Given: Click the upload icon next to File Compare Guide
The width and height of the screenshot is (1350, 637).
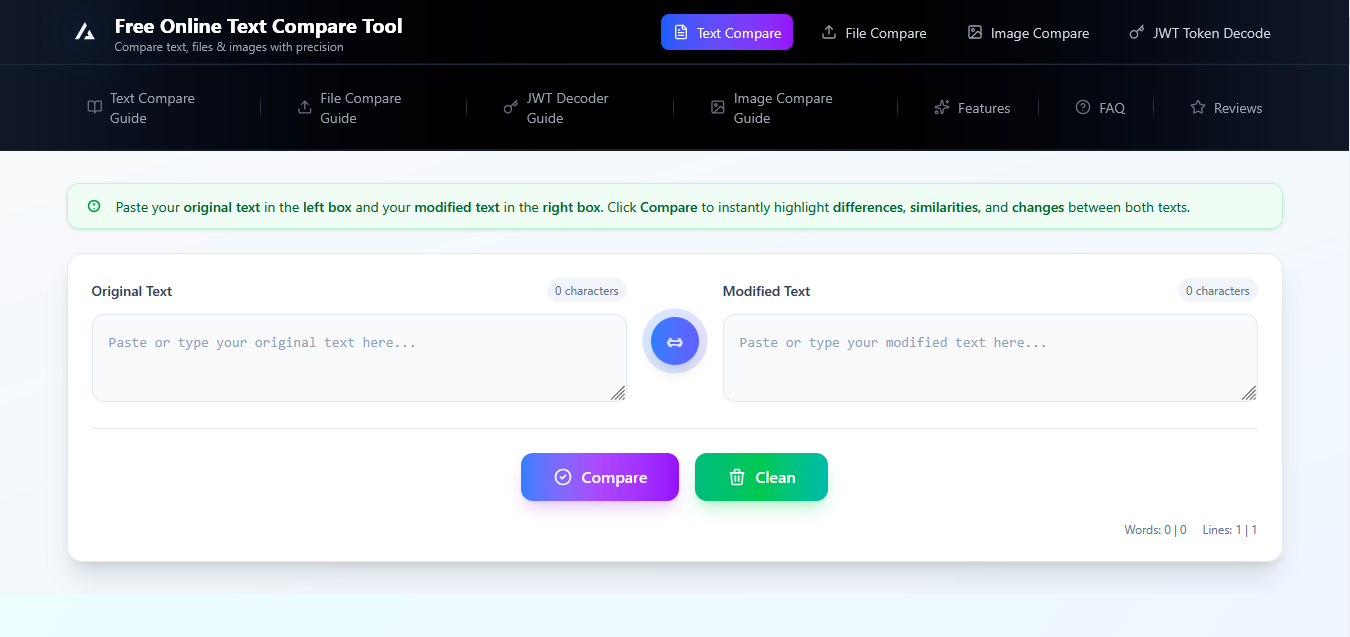Looking at the screenshot, I should [x=305, y=108].
